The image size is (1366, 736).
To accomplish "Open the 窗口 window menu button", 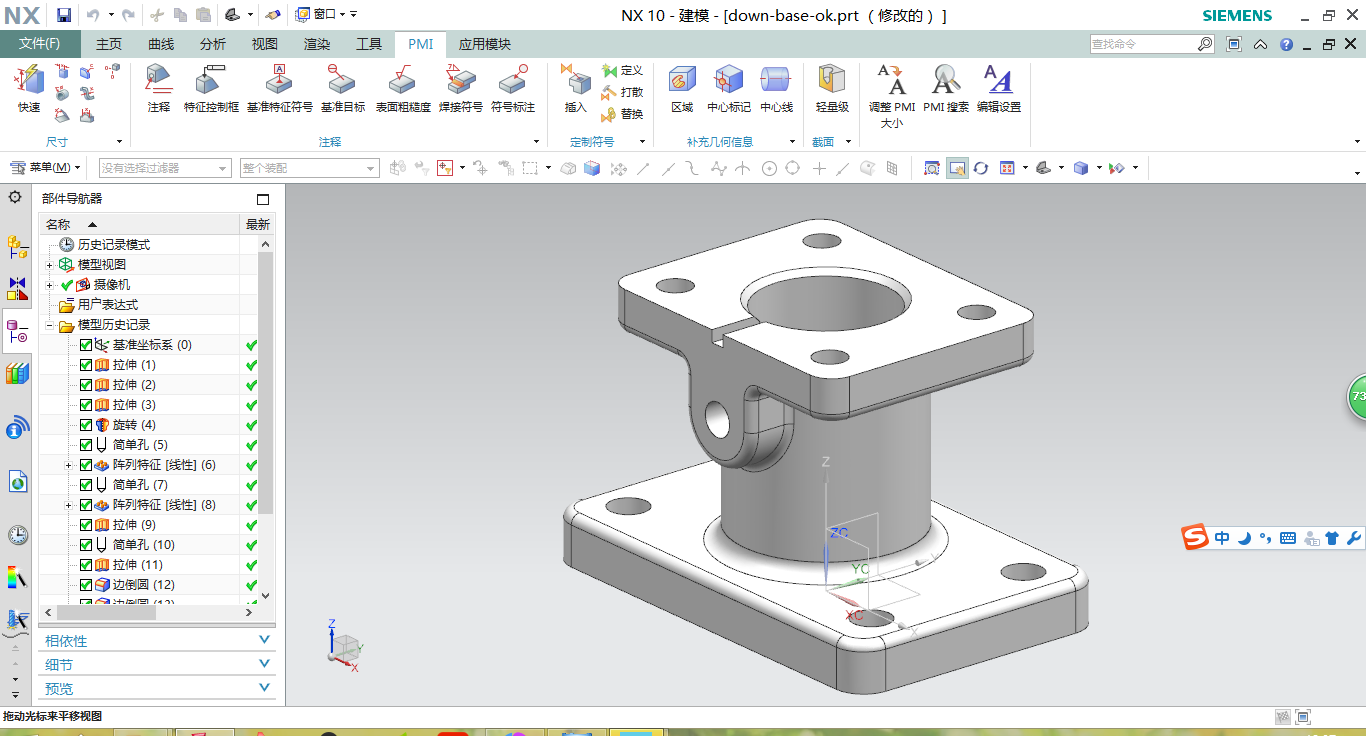I will [322, 15].
